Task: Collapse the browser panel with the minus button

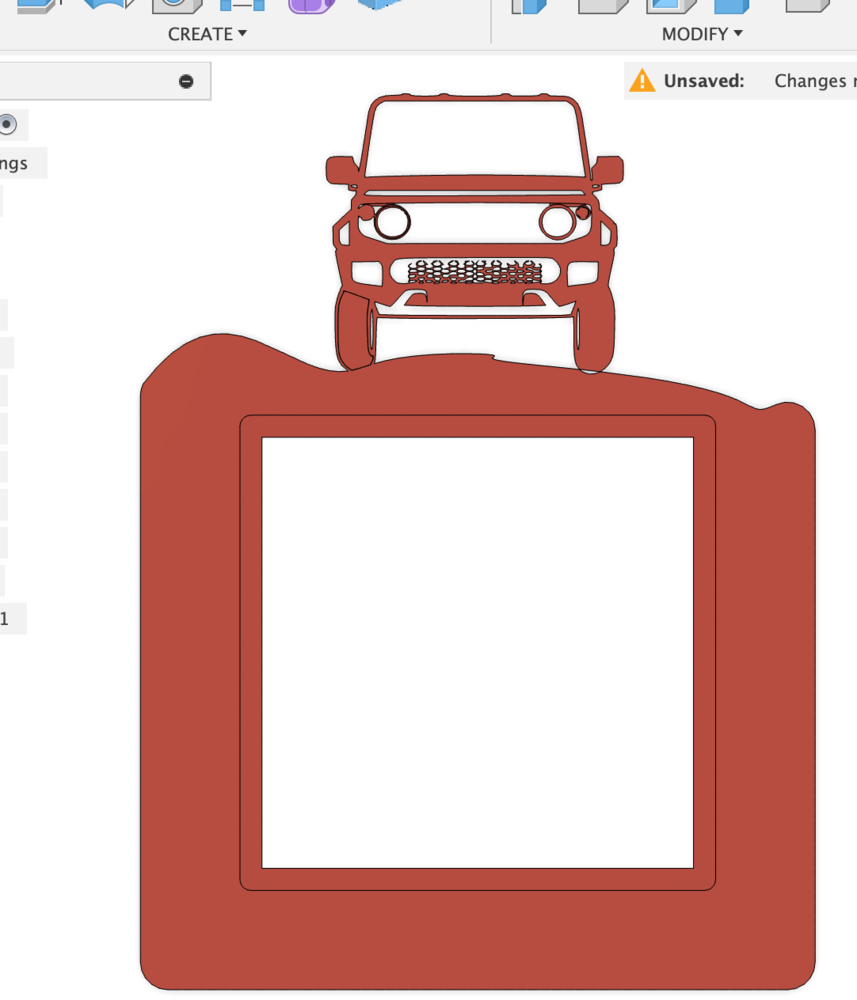Action: coord(186,82)
